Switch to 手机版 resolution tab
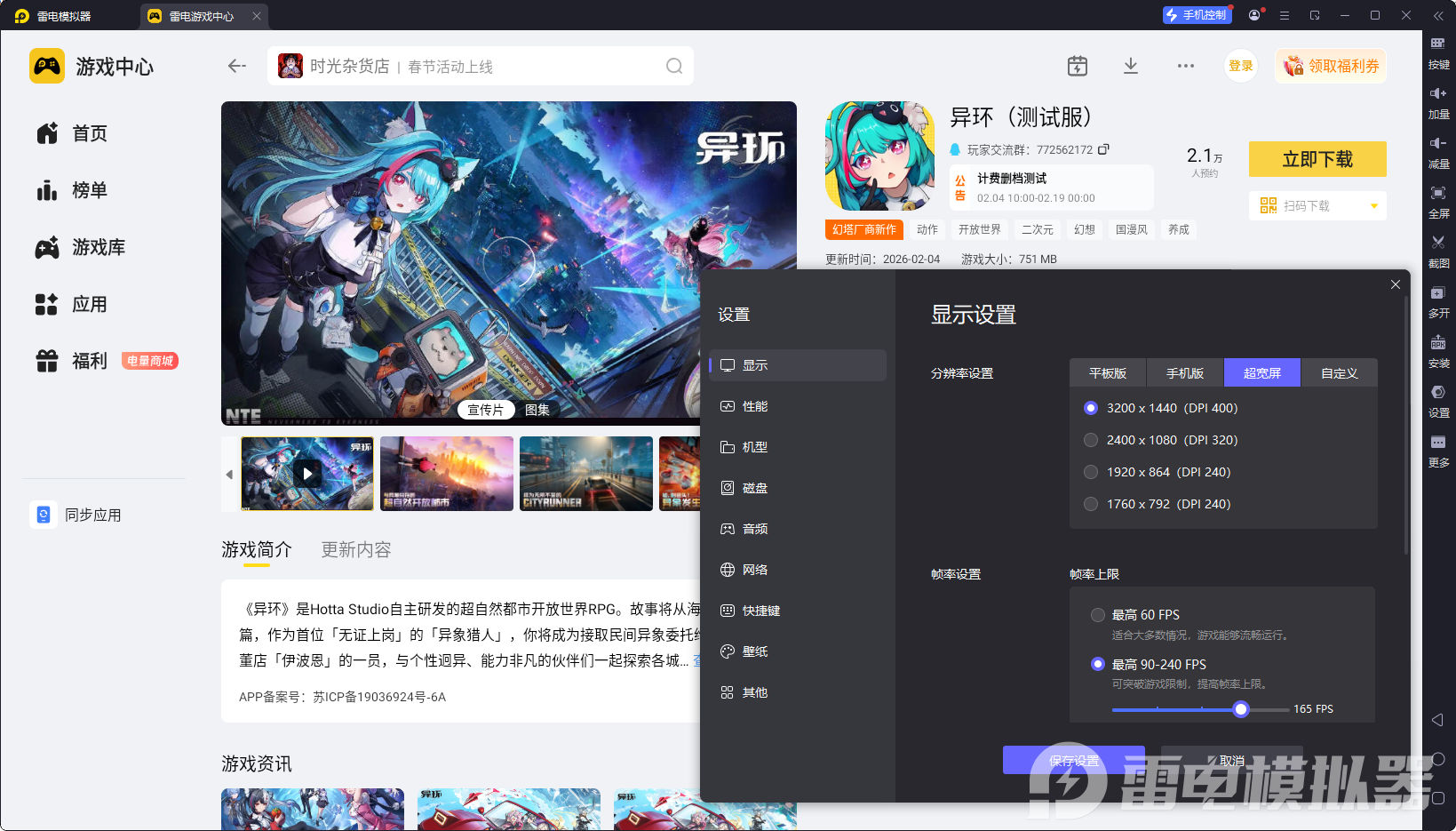 pos(1185,373)
